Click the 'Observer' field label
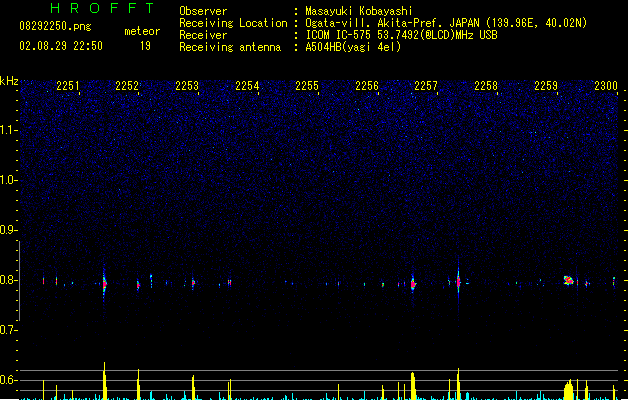Screen dimensions: 629x400 click(203, 11)
